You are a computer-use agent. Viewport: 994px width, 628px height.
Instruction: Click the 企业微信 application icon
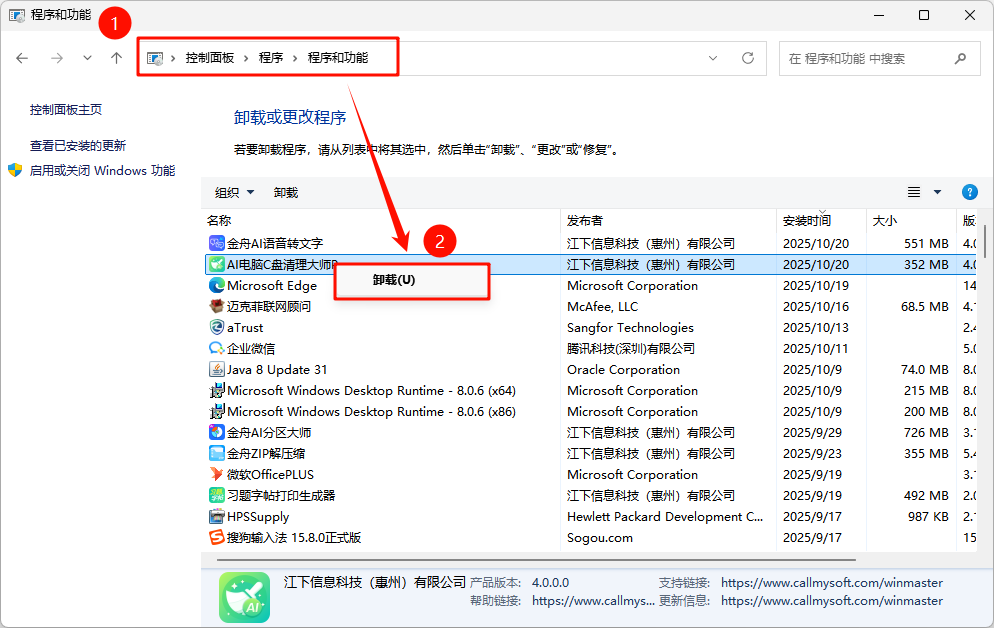coord(216,348)
